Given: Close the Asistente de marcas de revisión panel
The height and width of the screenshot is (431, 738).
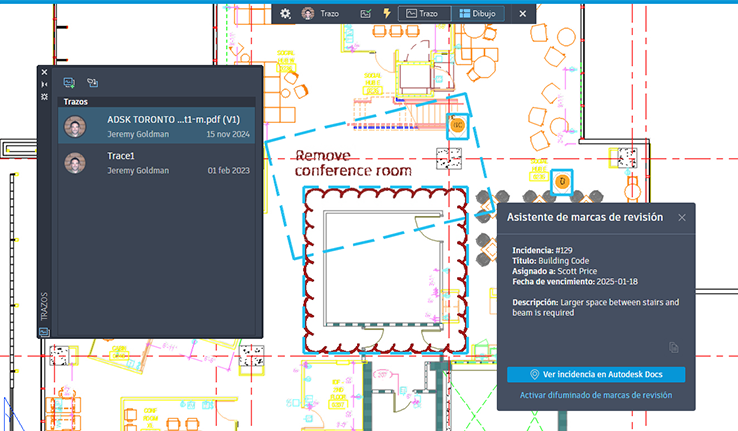Looking at the screenshot, I should tap(682, 217).
